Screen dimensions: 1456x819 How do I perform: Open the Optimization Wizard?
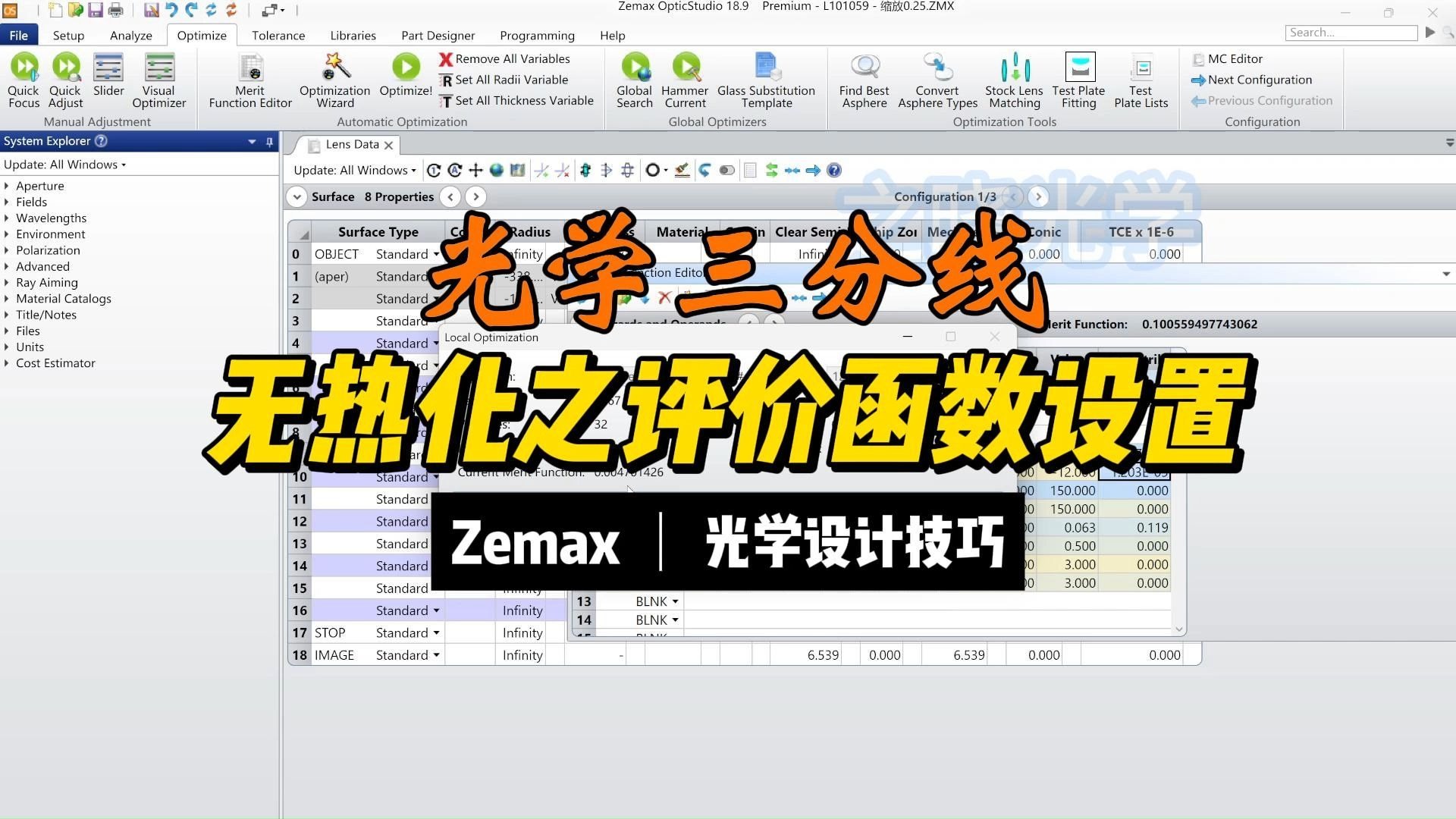(334, 80)
